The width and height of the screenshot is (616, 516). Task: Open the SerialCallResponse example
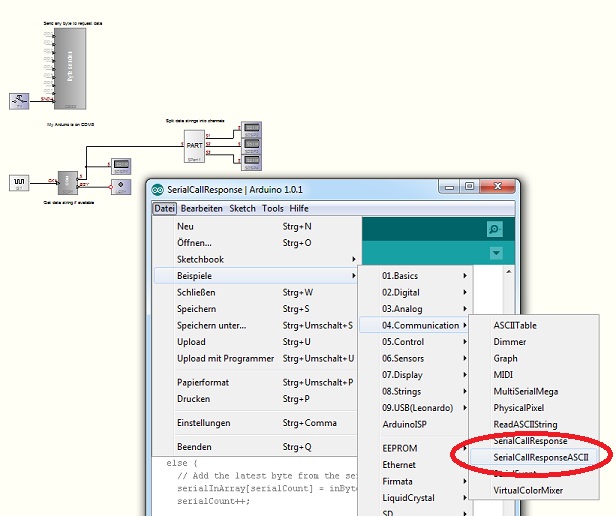[534, 441]
